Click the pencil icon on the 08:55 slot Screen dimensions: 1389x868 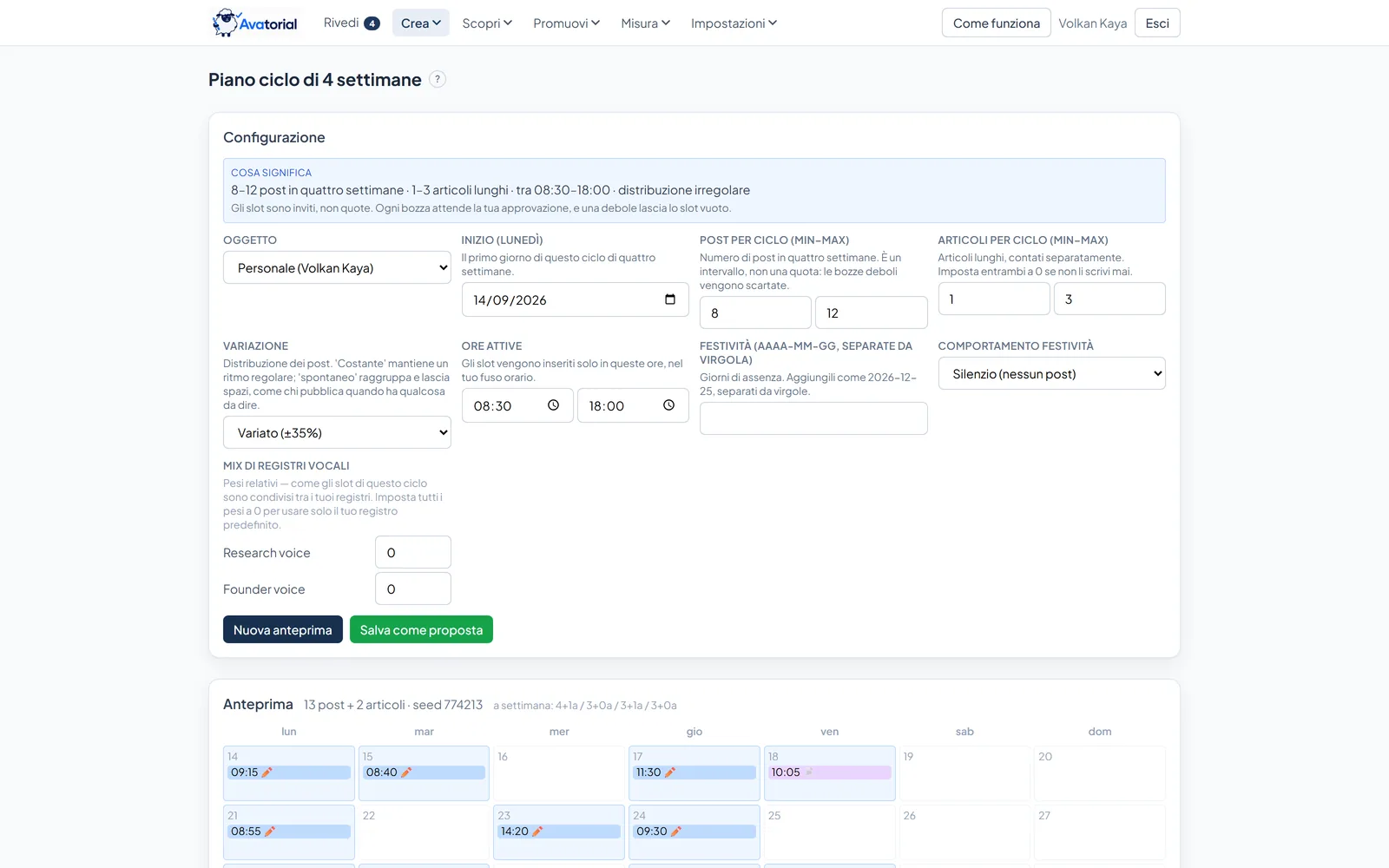269,832
